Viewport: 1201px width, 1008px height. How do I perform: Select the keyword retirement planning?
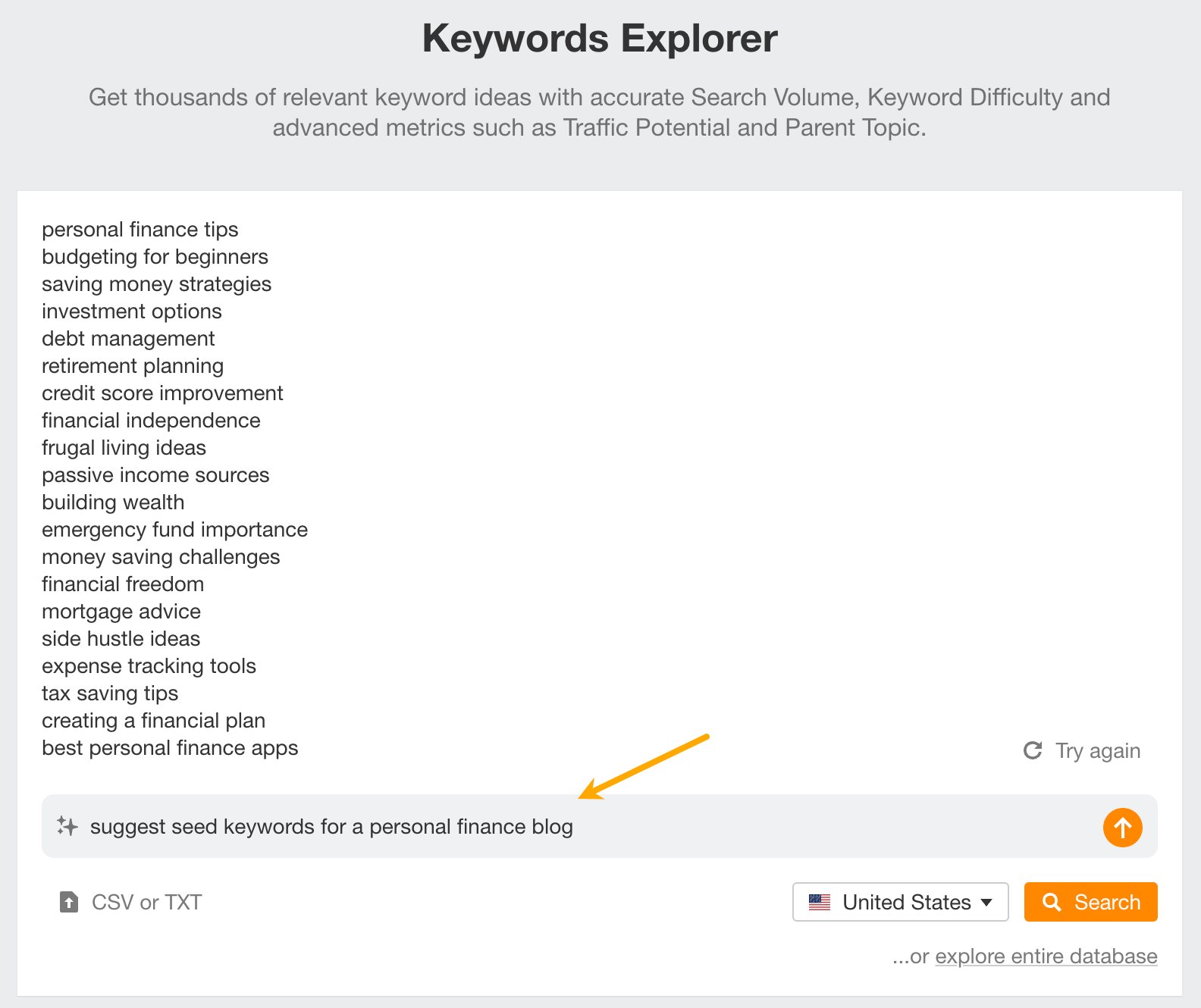coord(132,365)
